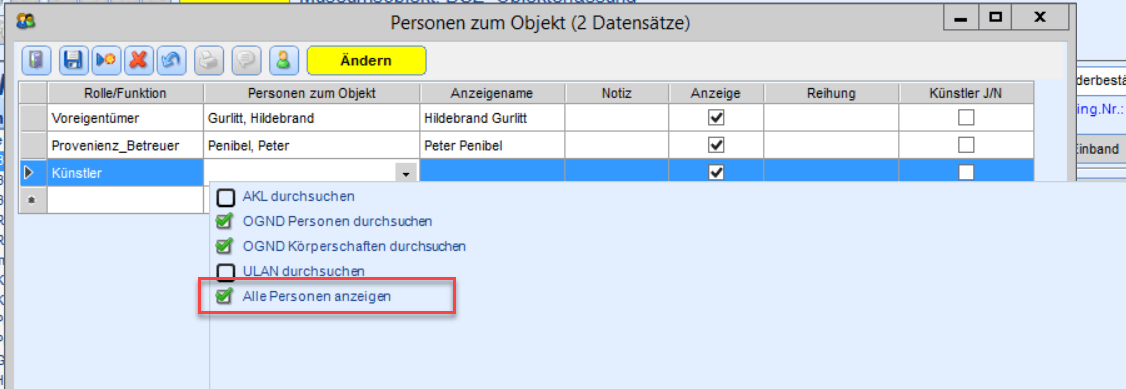Click the new record star icon
The image size is (1126, 389).
coord(105,61)
